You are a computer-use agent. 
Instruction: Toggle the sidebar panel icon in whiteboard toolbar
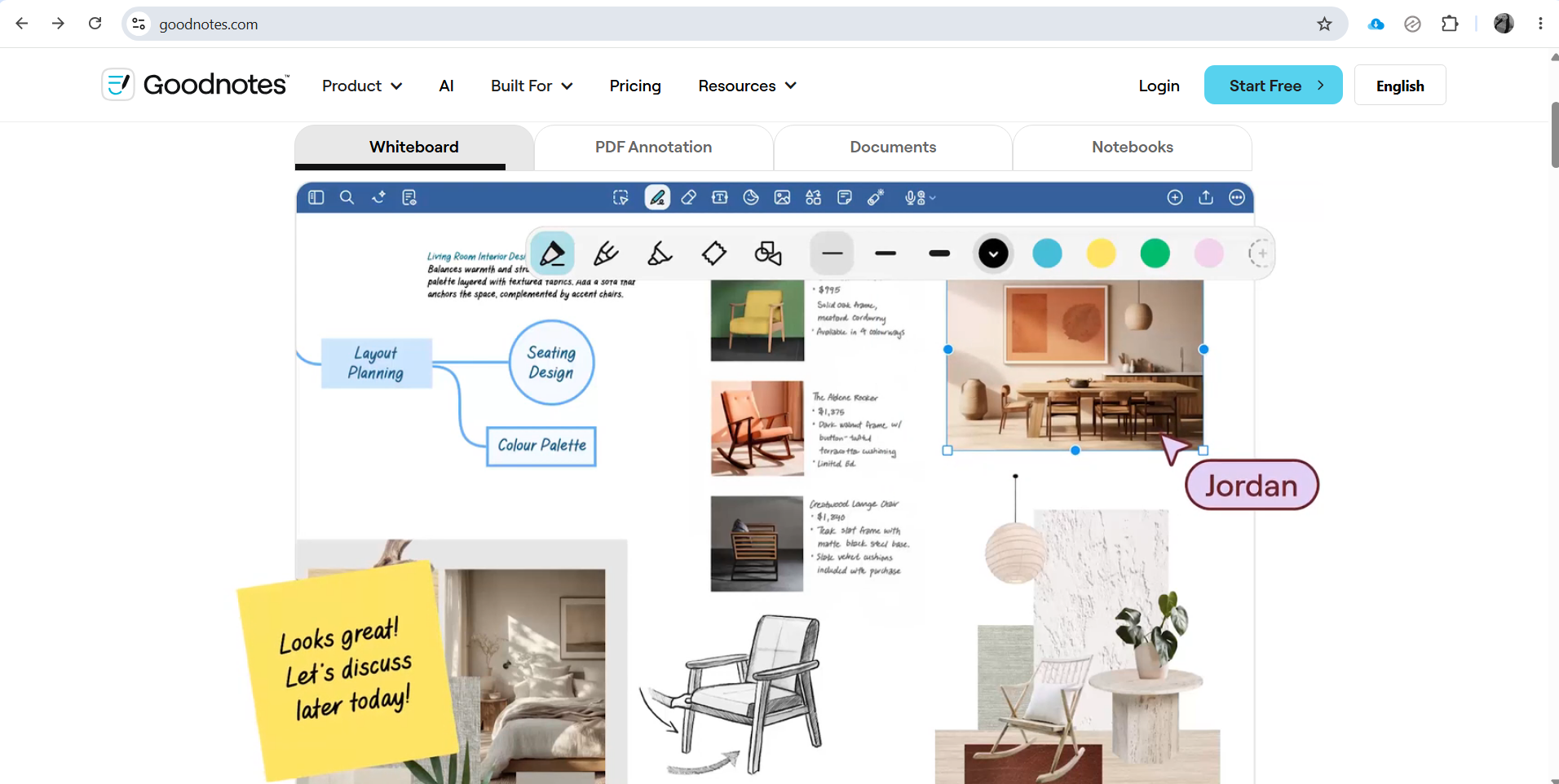coord(316,197)
